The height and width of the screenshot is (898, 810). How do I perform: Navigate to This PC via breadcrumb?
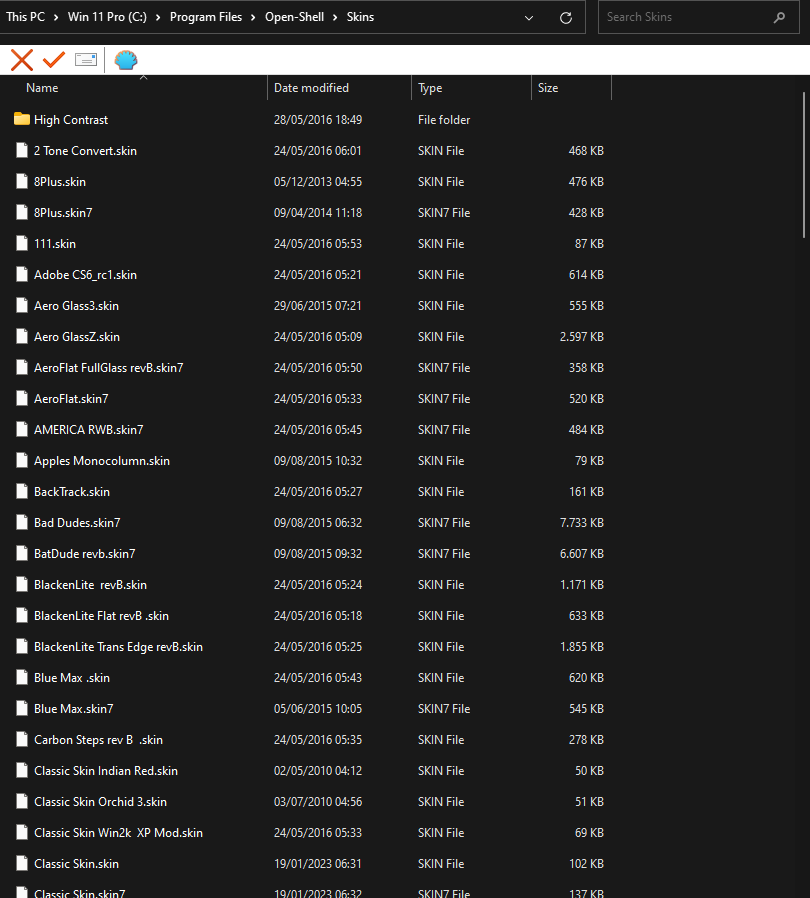(x=27, y=17)
